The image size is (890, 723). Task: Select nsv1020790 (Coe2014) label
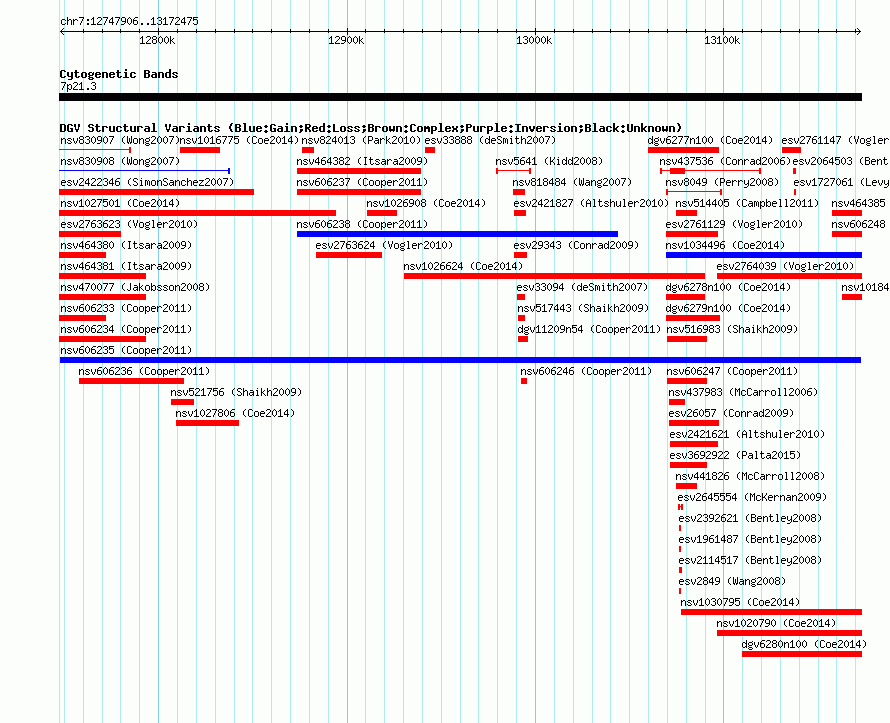[776, 623]
